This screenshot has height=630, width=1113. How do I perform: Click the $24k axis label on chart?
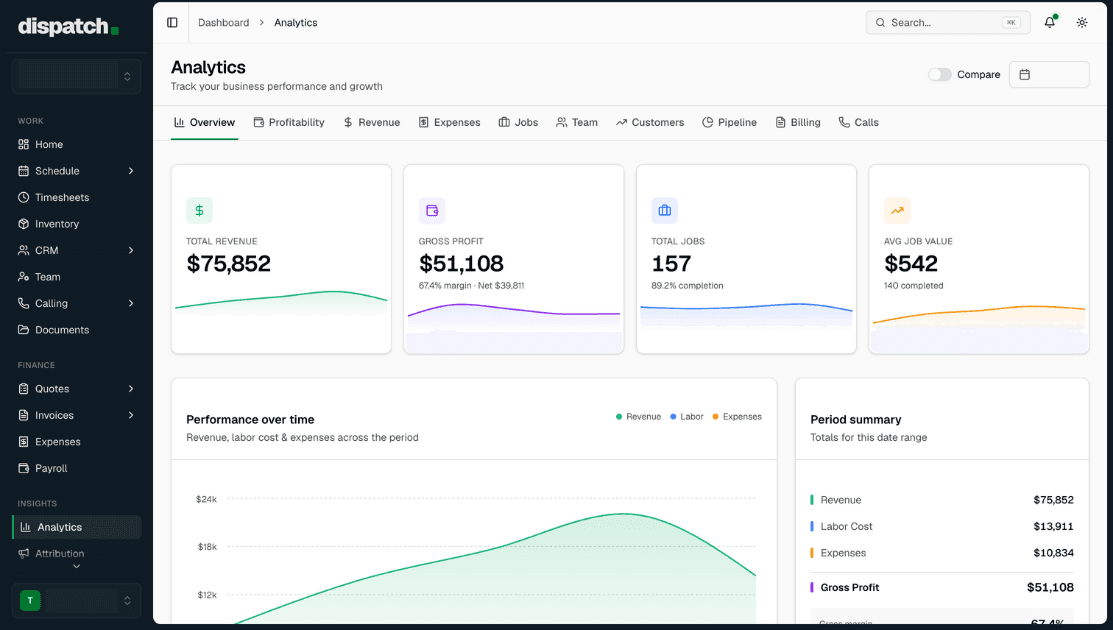click(207, 499)
